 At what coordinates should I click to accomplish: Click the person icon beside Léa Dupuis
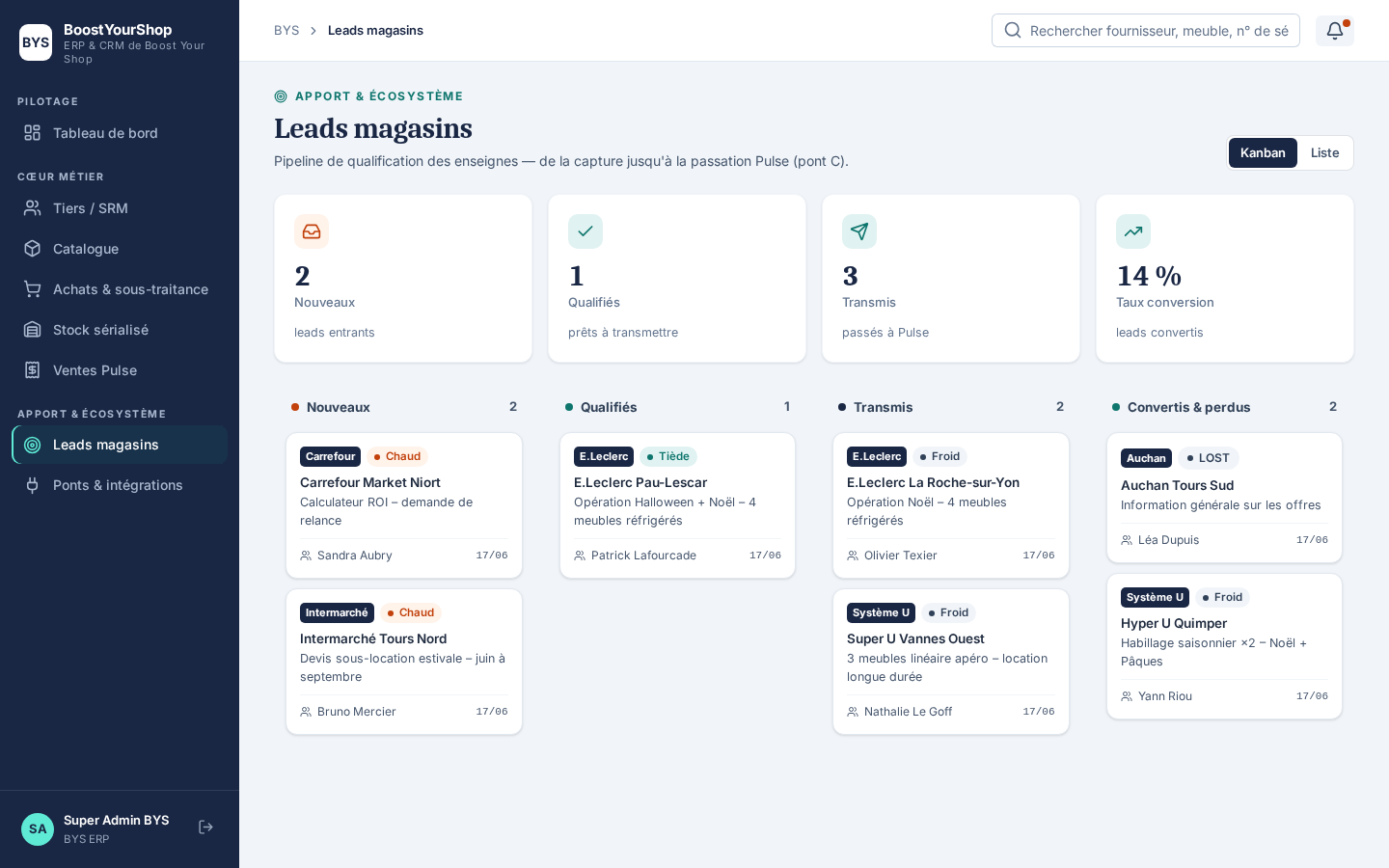click(1127, 540)
